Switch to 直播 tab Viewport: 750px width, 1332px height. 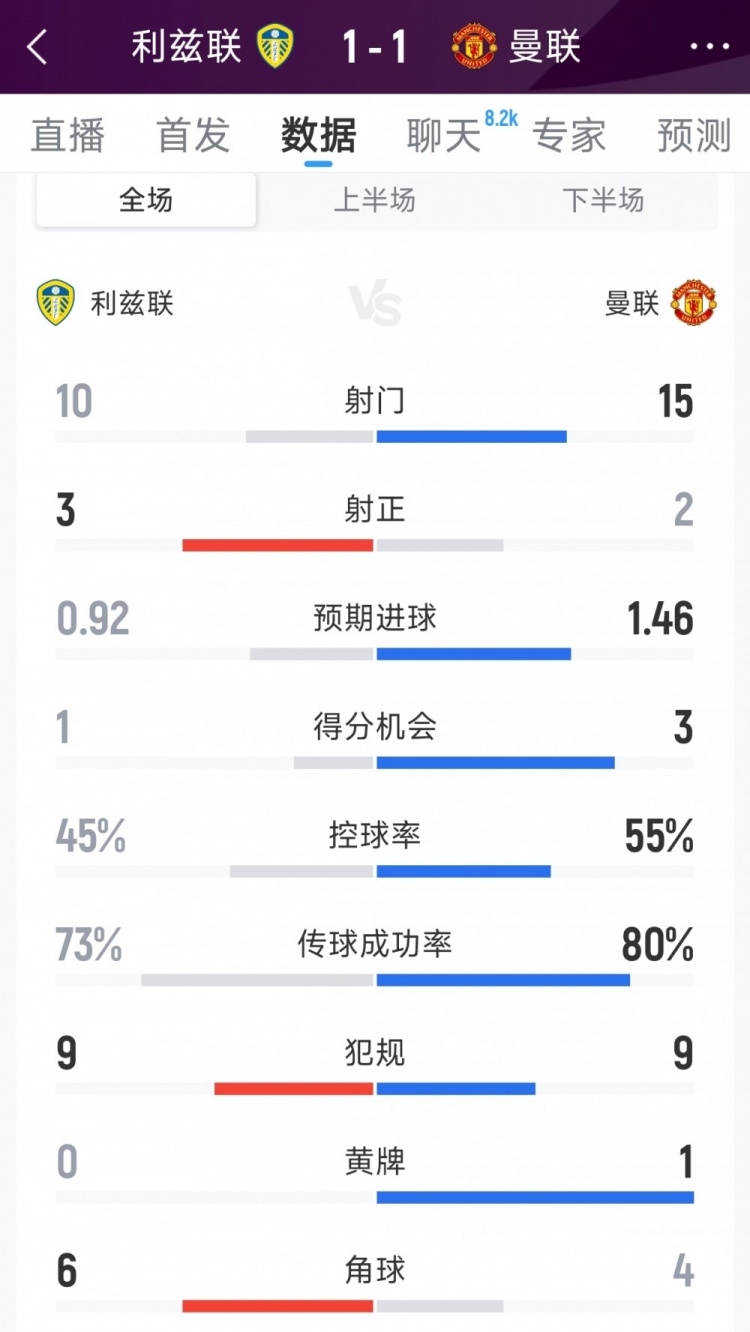click(67, 136)
